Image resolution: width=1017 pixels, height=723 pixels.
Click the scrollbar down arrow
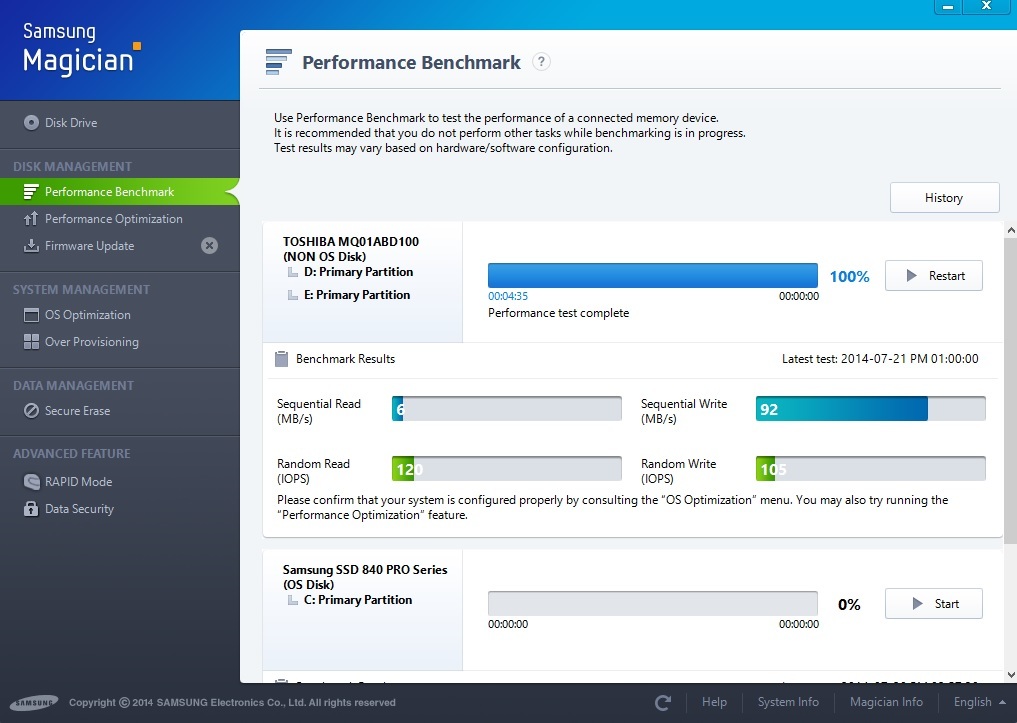pos(1011,675)
